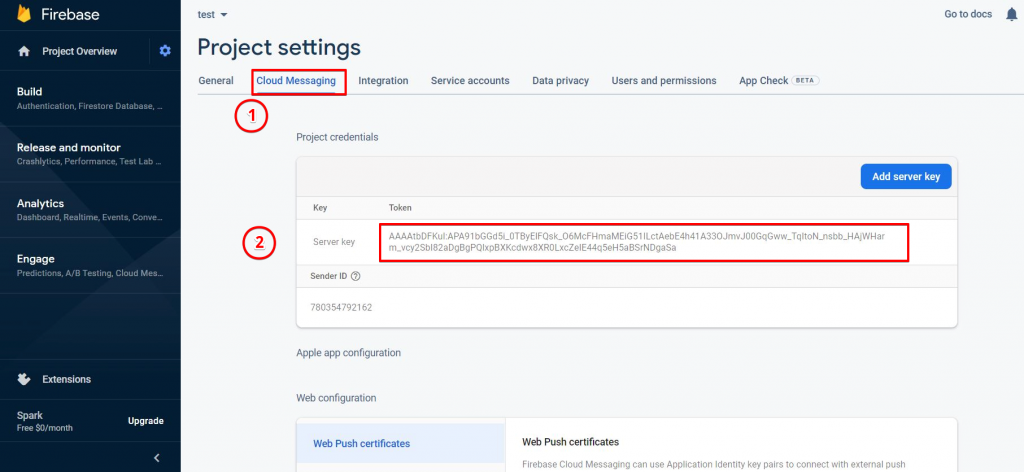Click the Project Overview home icon
The width and height of the screenshot is (1024, 472).
pyautogui.click(x=24, y=51)
